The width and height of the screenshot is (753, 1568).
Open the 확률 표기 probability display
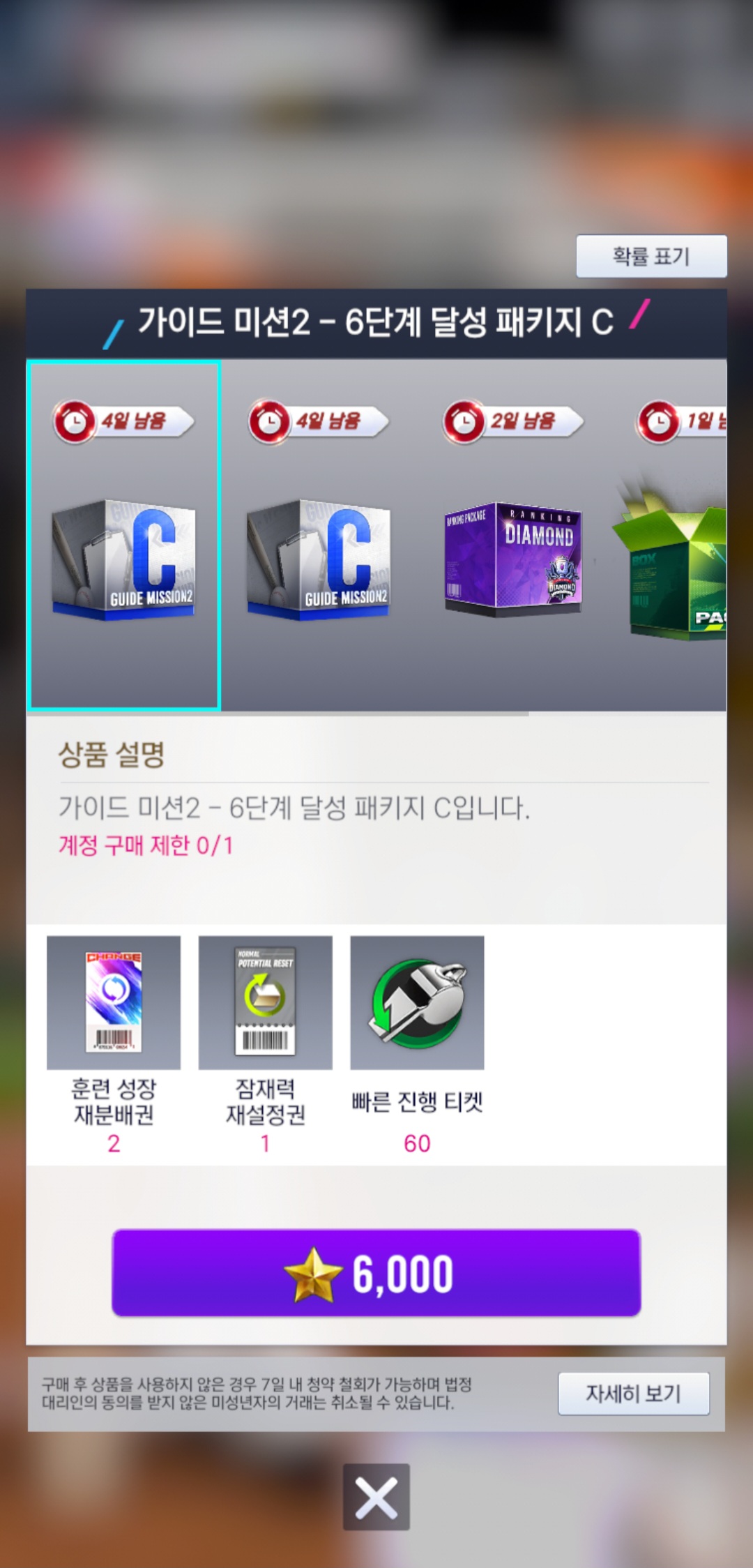click(651, 256)
